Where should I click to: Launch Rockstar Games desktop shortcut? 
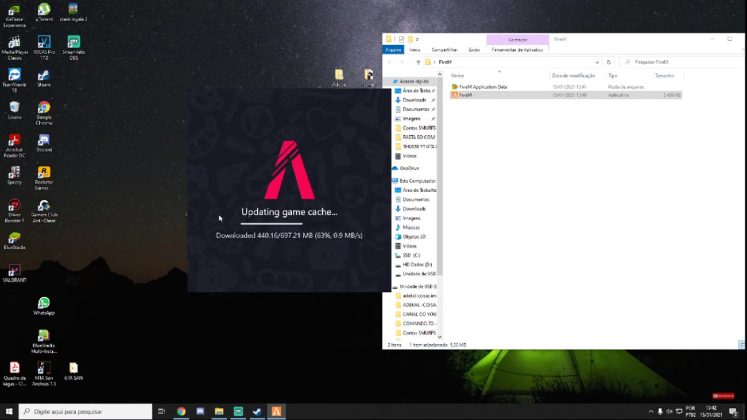coord(44,178)
